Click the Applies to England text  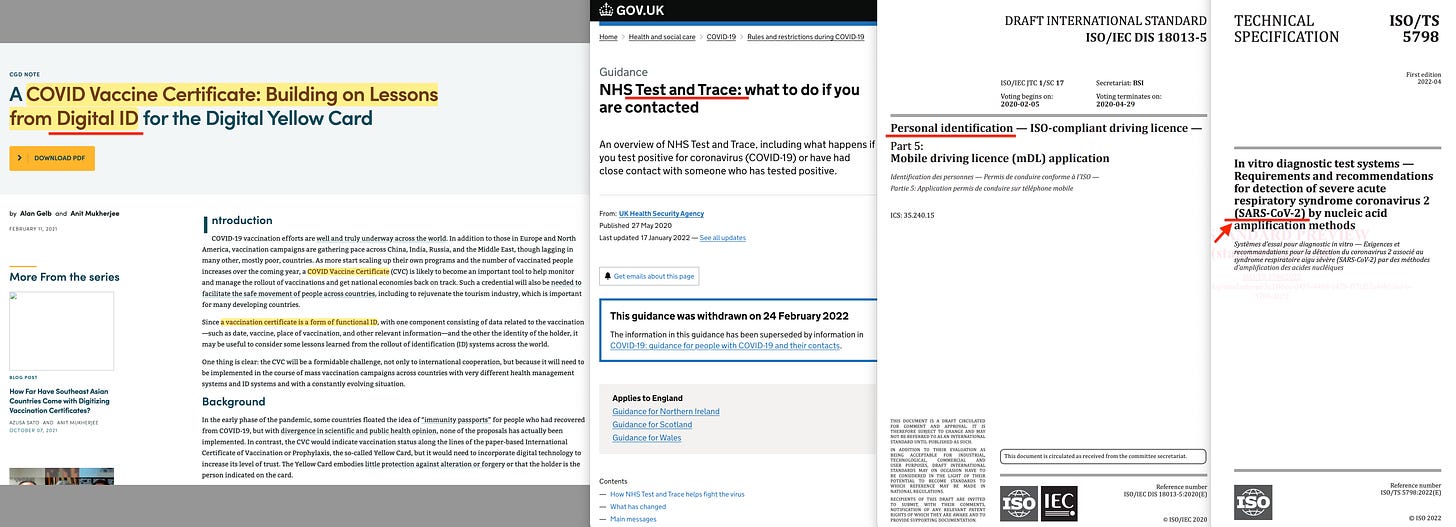coord(647,398)
